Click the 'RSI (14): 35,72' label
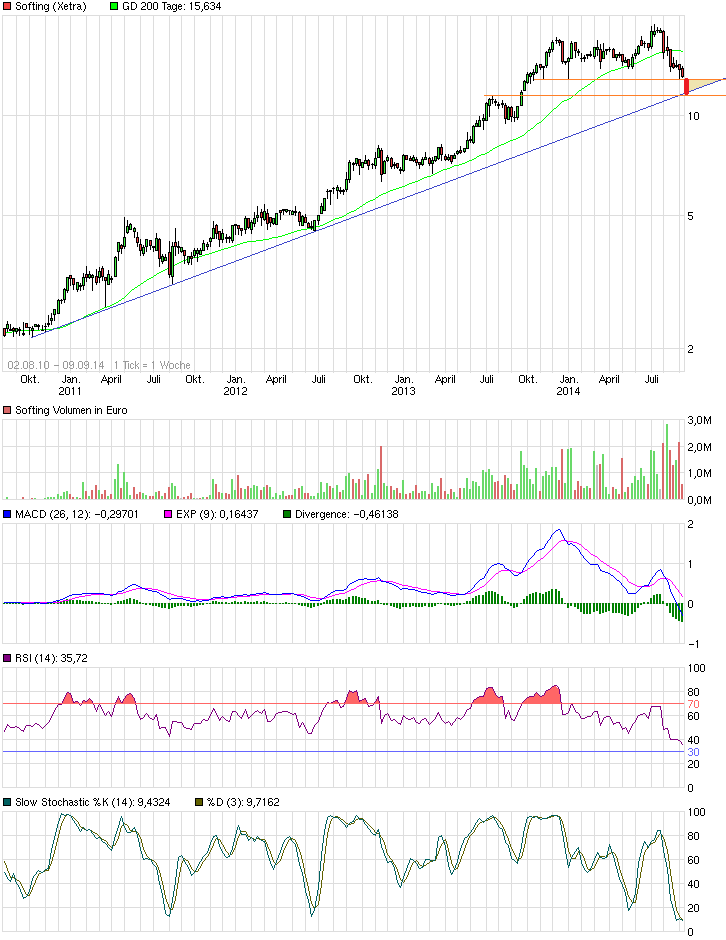This screenshot has height=940, width=726. click(x=52, y=658)
